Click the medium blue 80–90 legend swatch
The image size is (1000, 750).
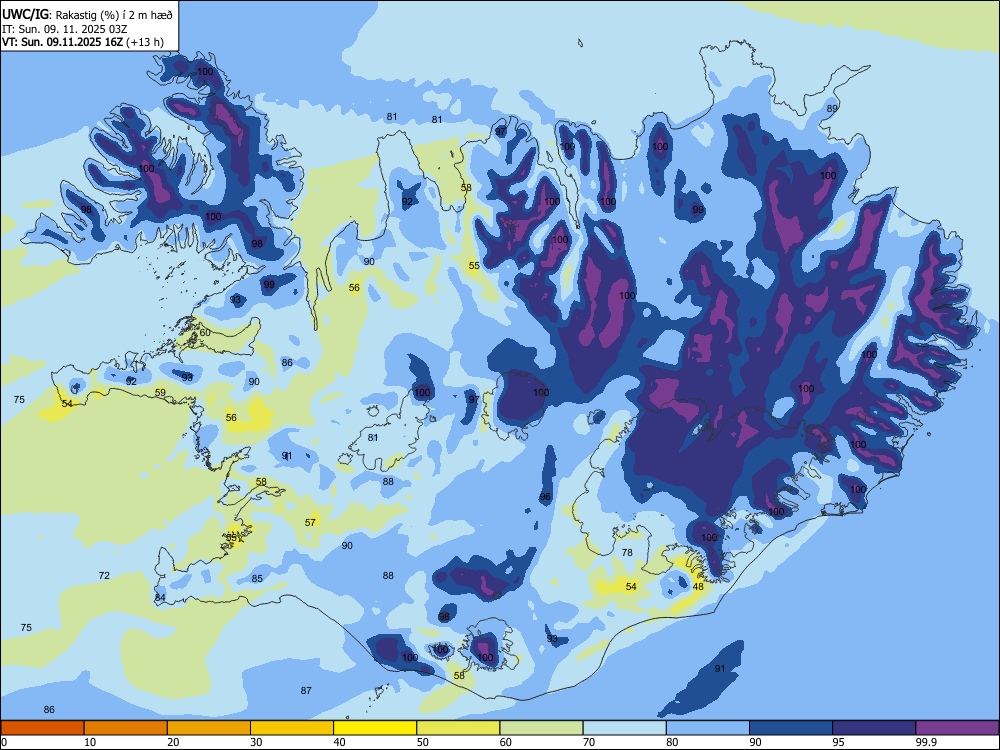coord(708,728)
